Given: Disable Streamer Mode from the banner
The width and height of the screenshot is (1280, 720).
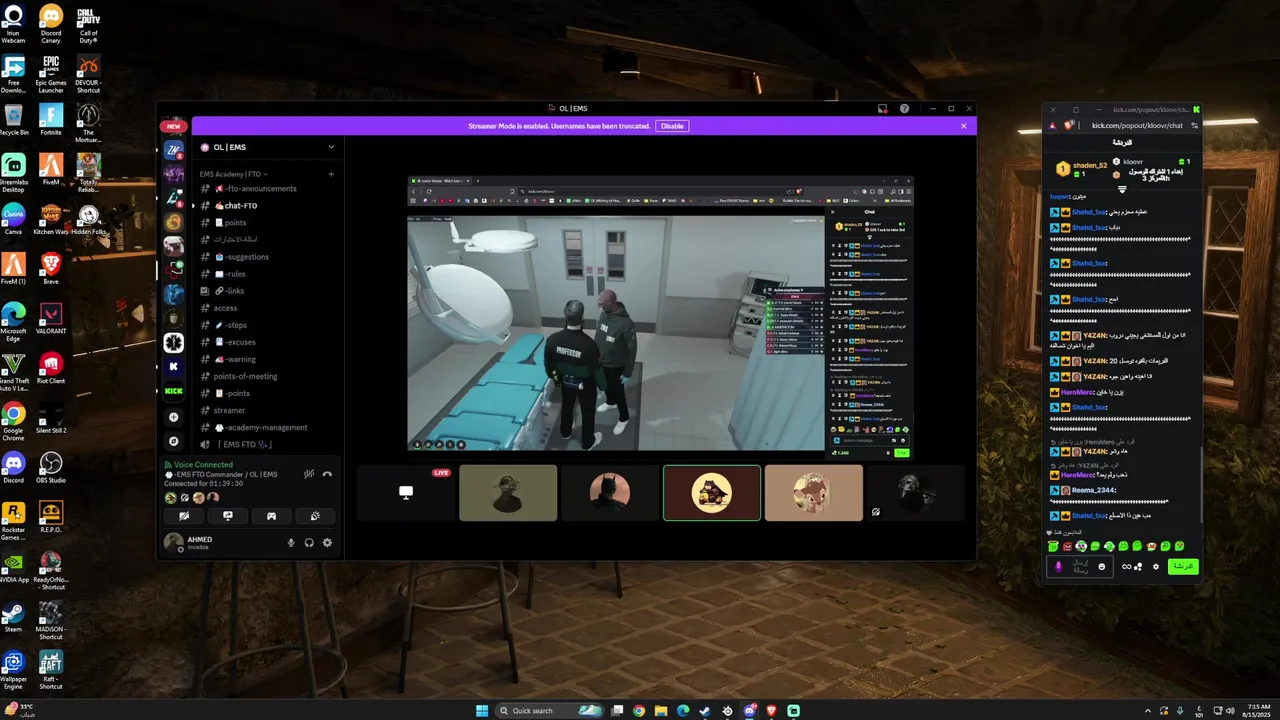Looking at the screenshot, I should 672,126.
